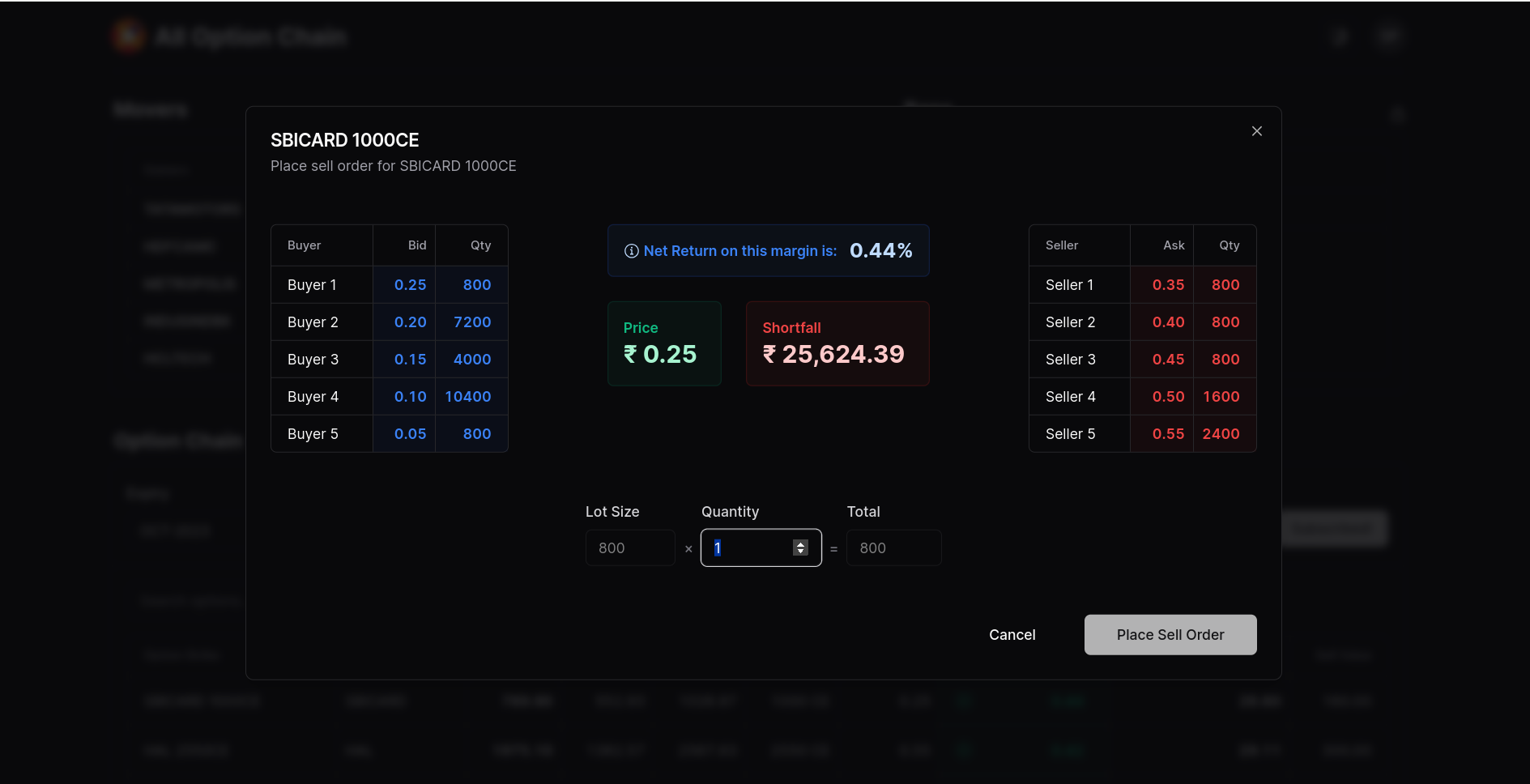Screen dimensions: 1530x784
Task: Select Buyer 1's bid price of 0.25
Action: (x=410, y=284)
